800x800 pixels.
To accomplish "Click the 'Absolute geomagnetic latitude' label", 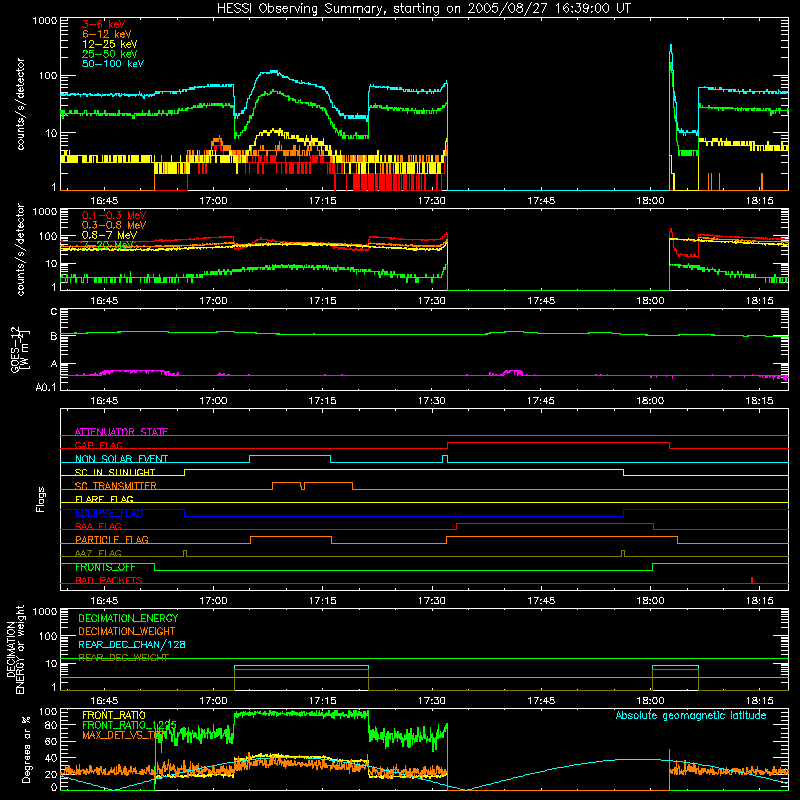I will pos(691,715).
